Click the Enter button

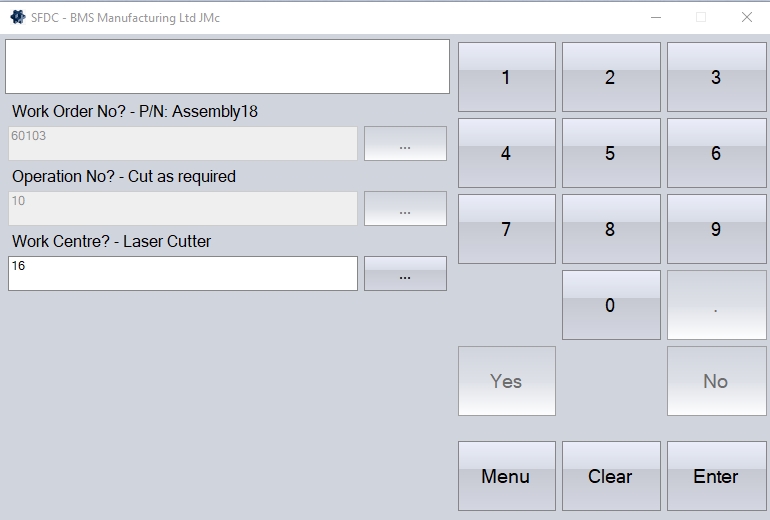click(x=716, y=476)
